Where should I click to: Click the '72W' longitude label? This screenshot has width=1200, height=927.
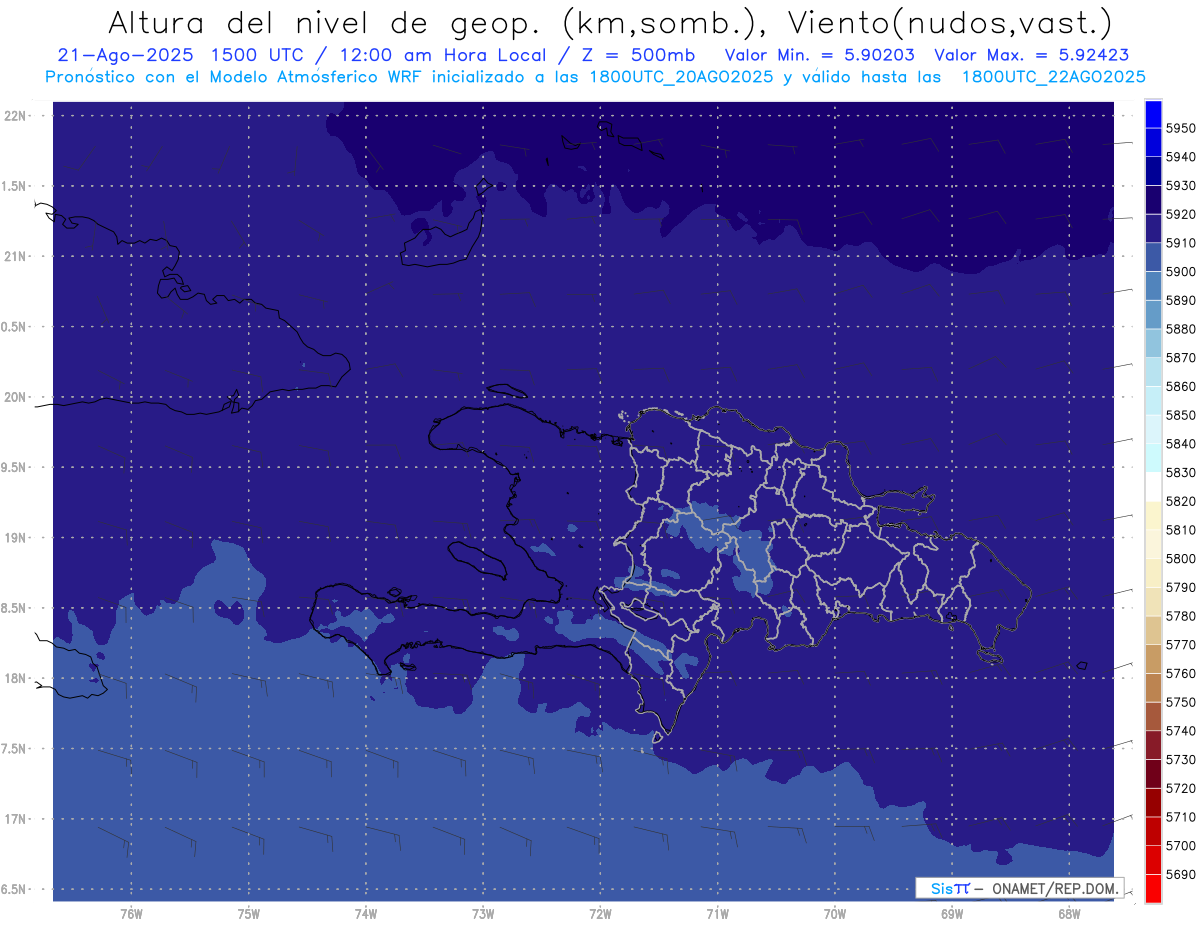[x=600, y=914]
